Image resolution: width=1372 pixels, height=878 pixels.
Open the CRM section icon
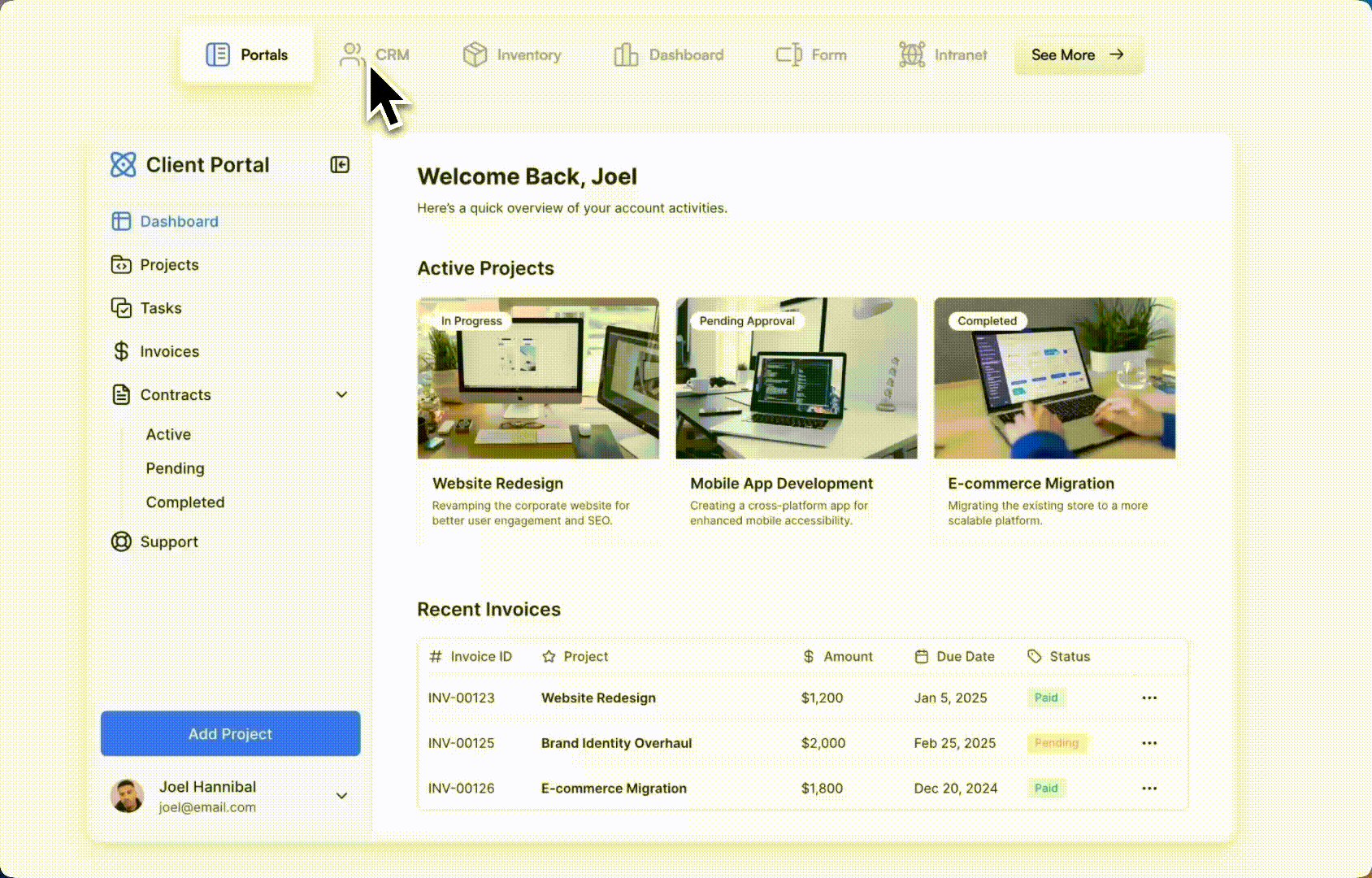click(352, 54)
